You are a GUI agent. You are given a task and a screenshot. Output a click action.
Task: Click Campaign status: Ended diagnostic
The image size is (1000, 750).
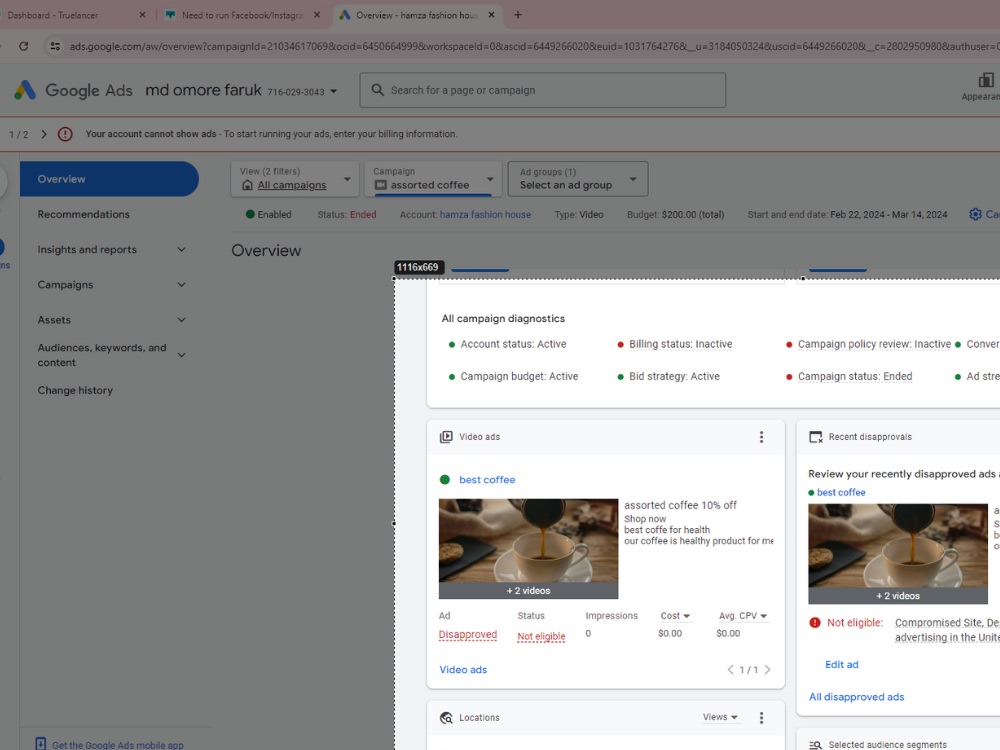[x=855, y=376]
